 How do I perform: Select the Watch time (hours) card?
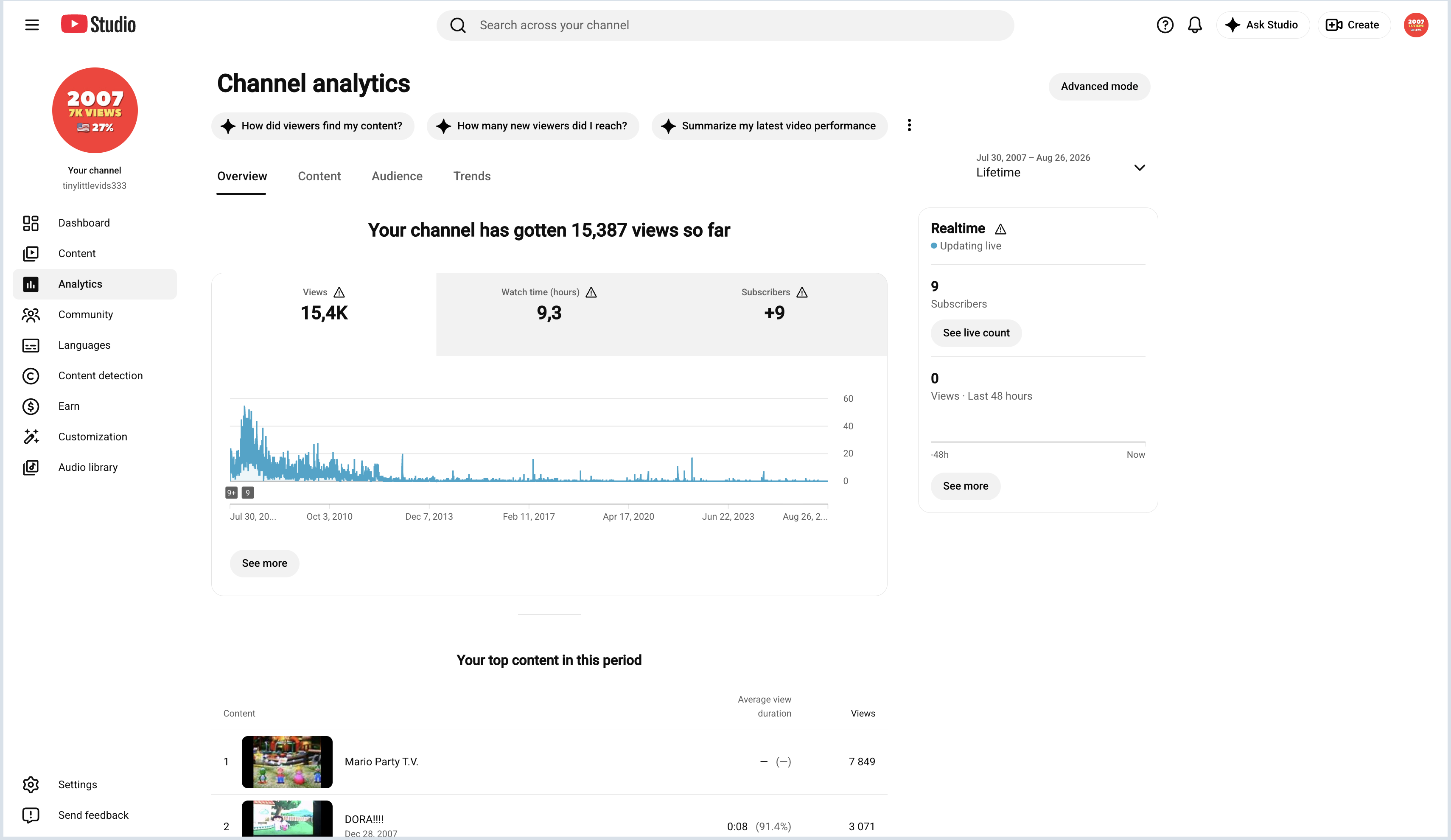[x=549, y=314]
